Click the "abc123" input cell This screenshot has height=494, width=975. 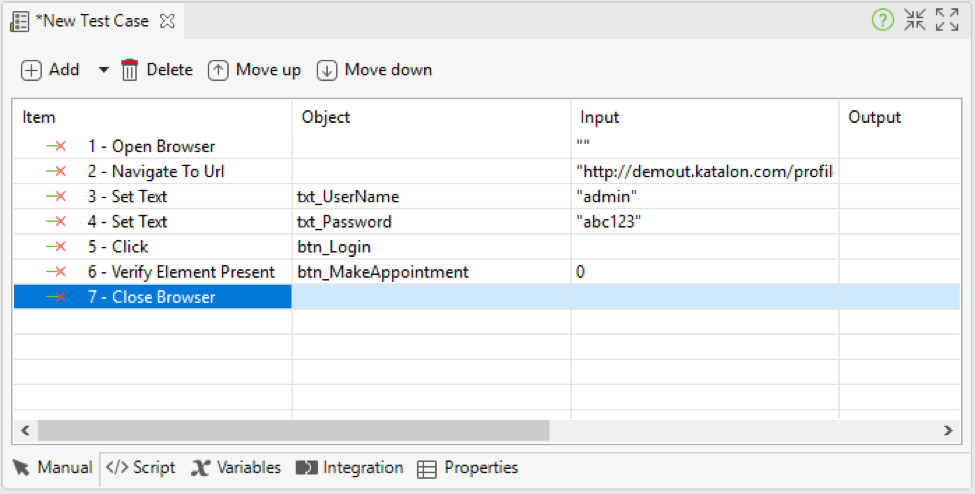pyautogui.click(x=705, y=221)
